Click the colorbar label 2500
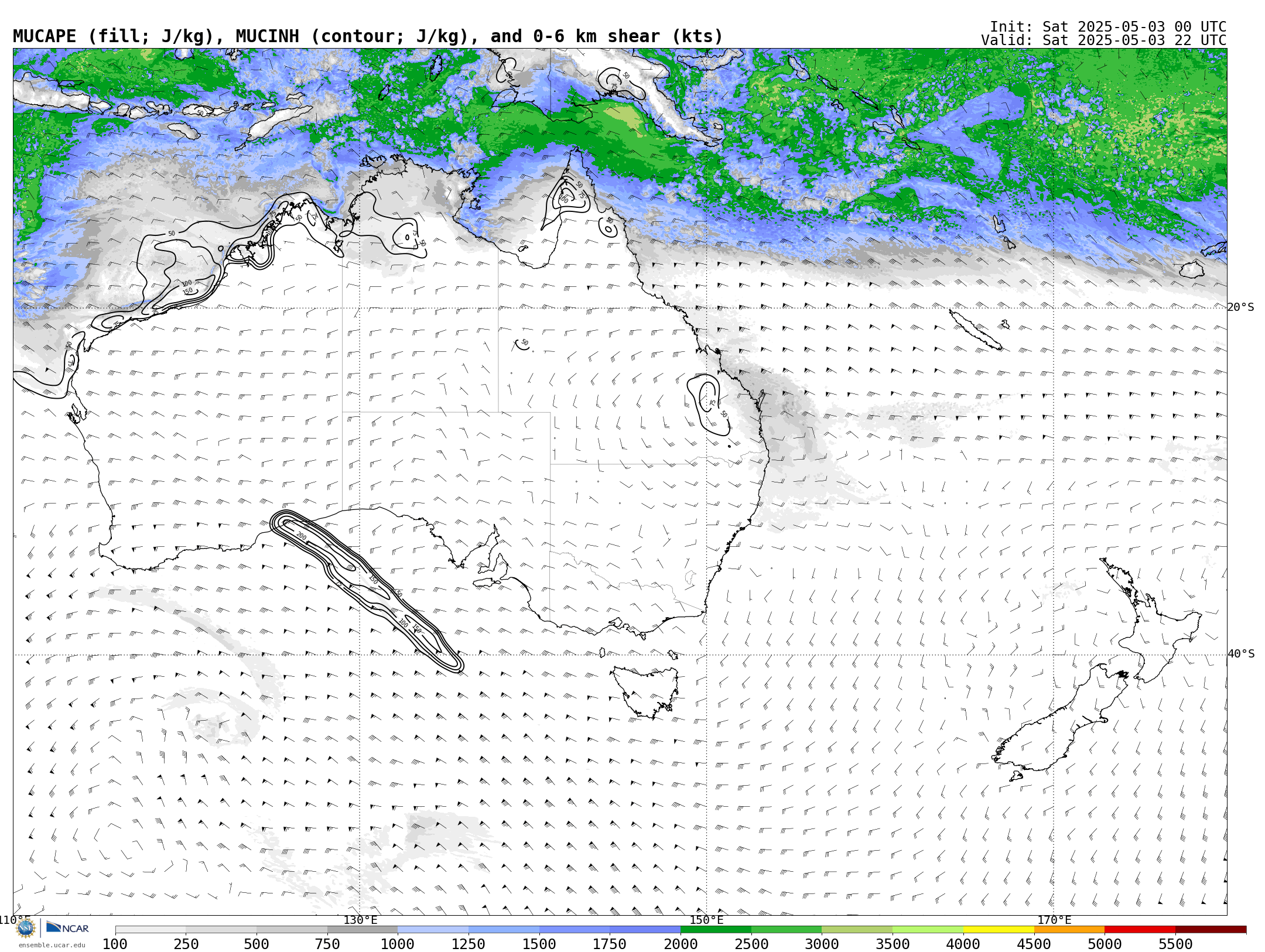Viewport: 1265px width, 952px height. tap(751, 944)
